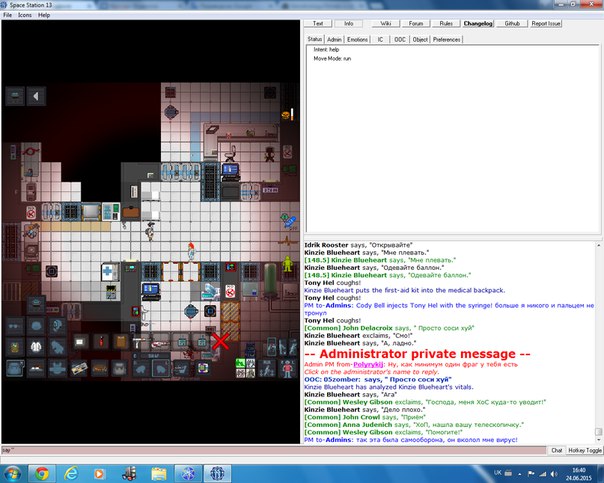The width and height of the screenshot is (604, 483).
Task: Open Internet Explorer from taskbar
Action: click(x=71, y=473)
